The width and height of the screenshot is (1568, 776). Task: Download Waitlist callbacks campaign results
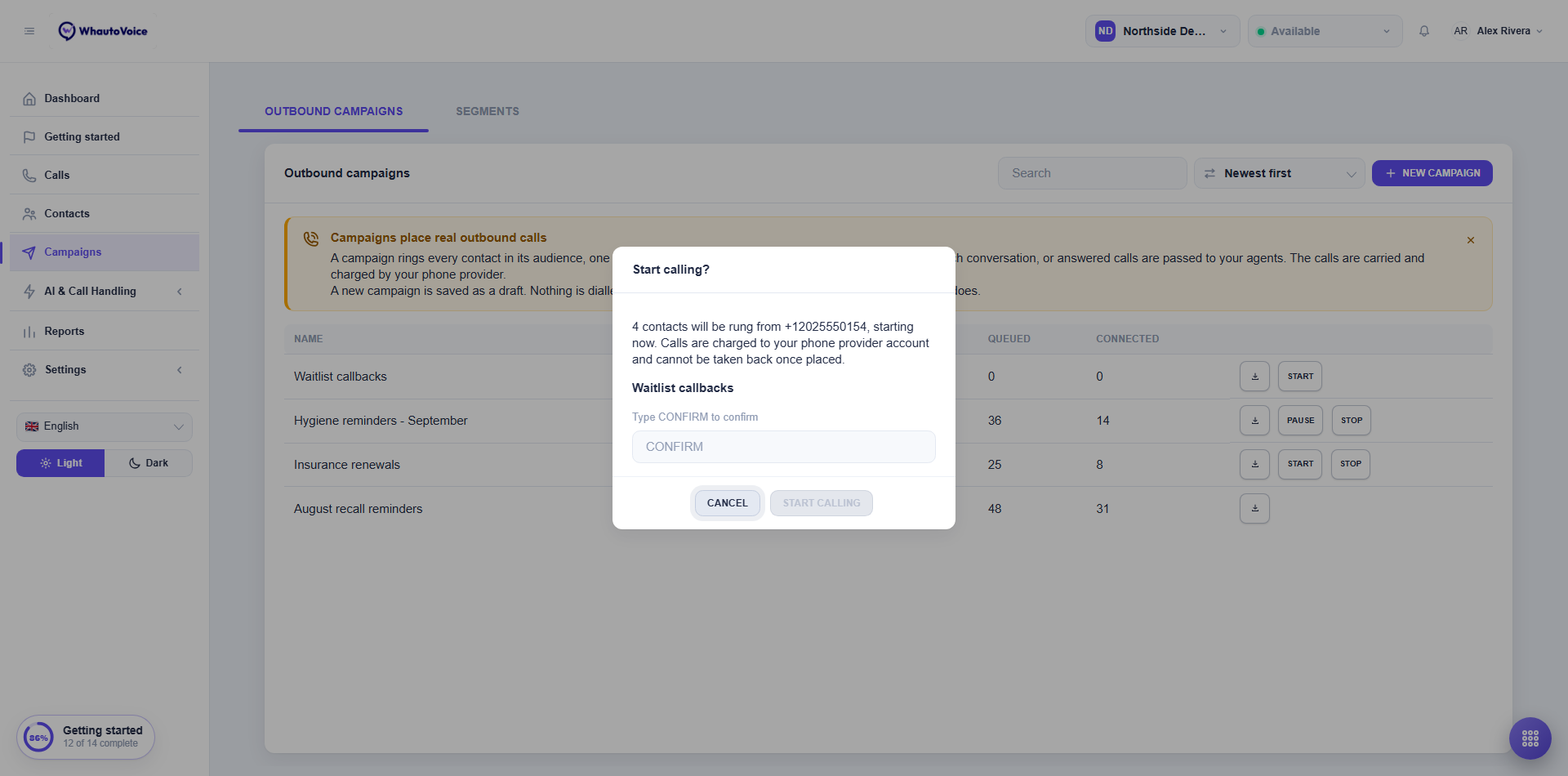coord(1254,377)
